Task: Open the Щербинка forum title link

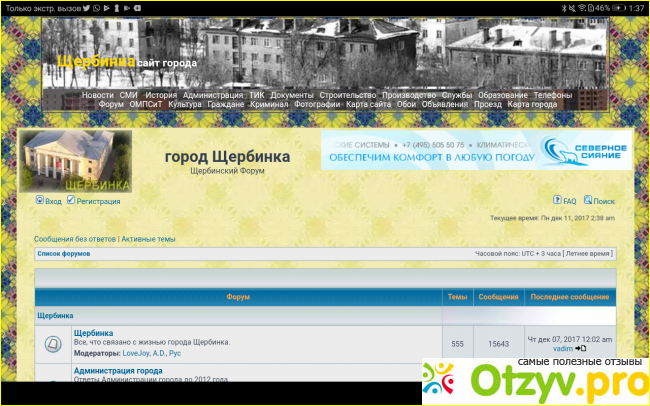Action: point(93,333)
